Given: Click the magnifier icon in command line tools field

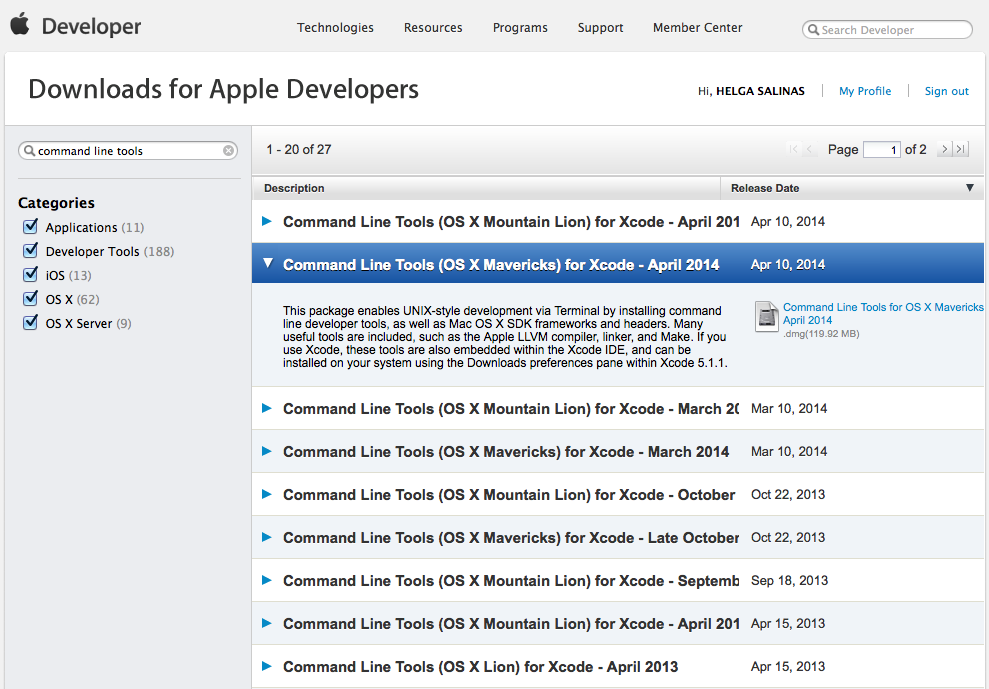Looking at the screenshot, I should (29, 151).
